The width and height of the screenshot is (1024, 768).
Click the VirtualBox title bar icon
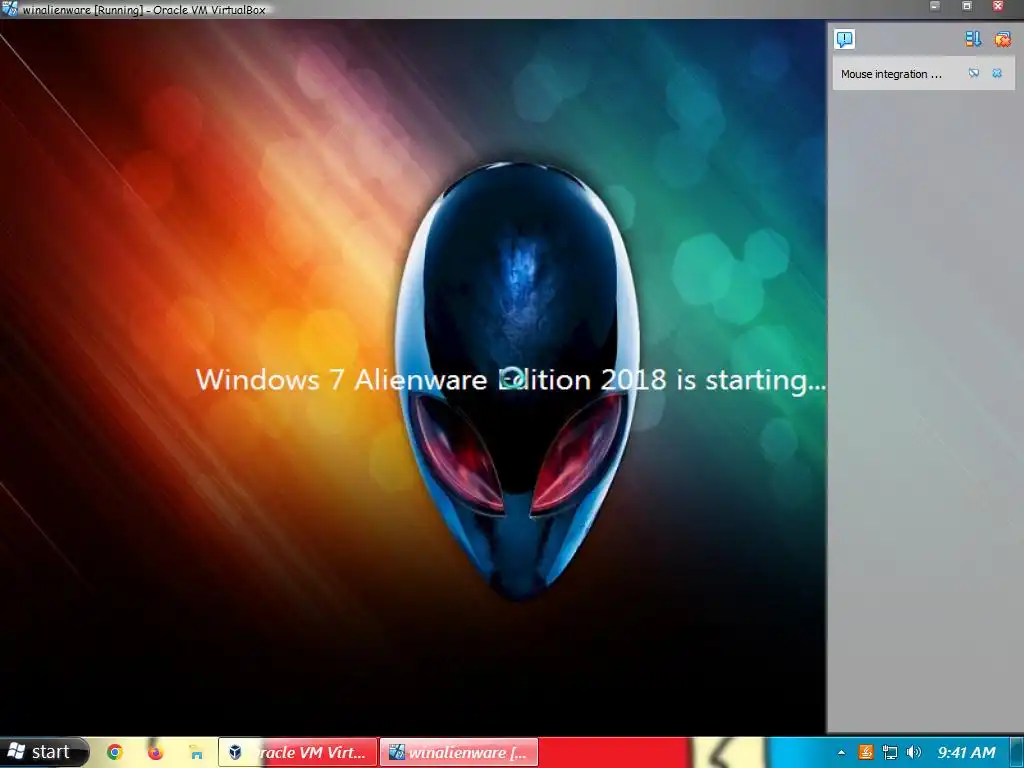[x=9, y=8]
